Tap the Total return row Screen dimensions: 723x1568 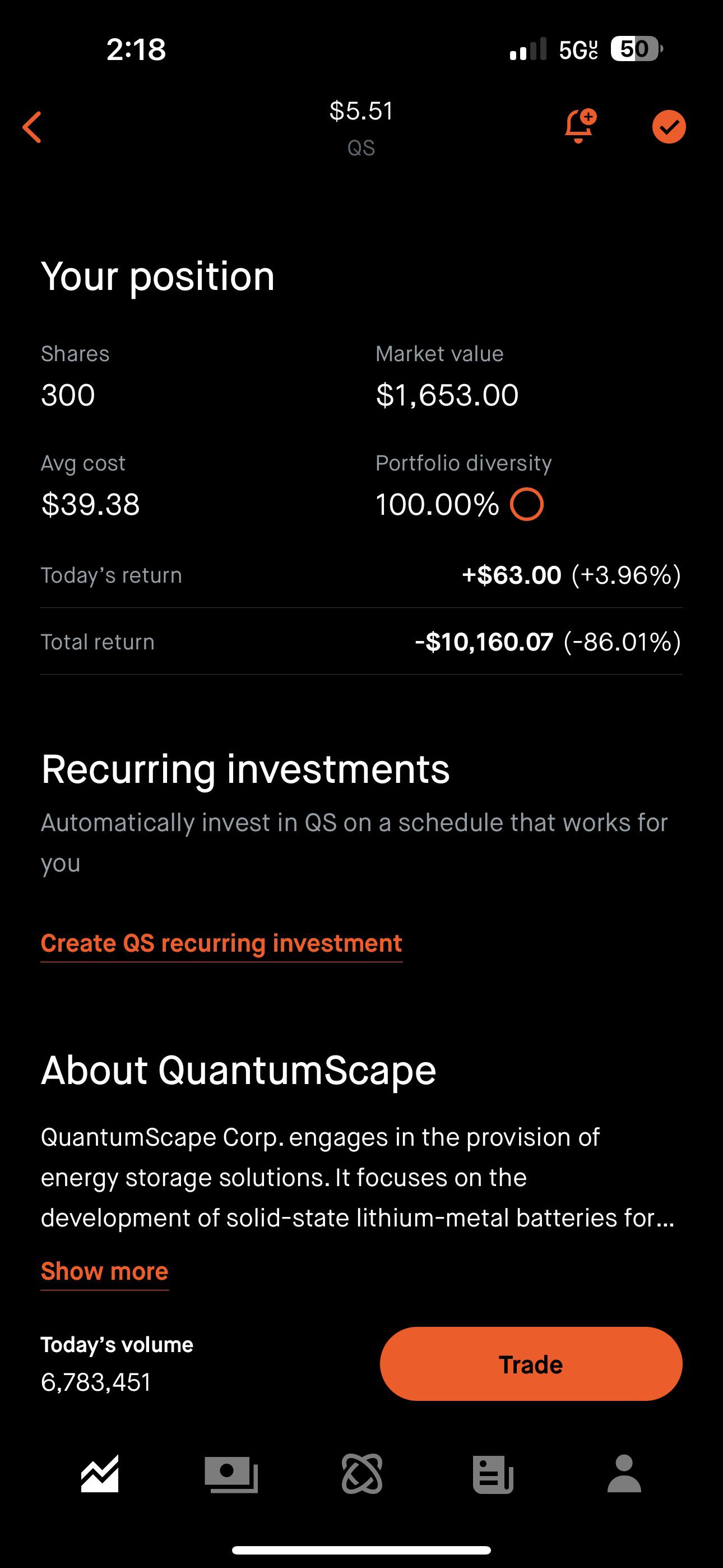pos(361,642)
